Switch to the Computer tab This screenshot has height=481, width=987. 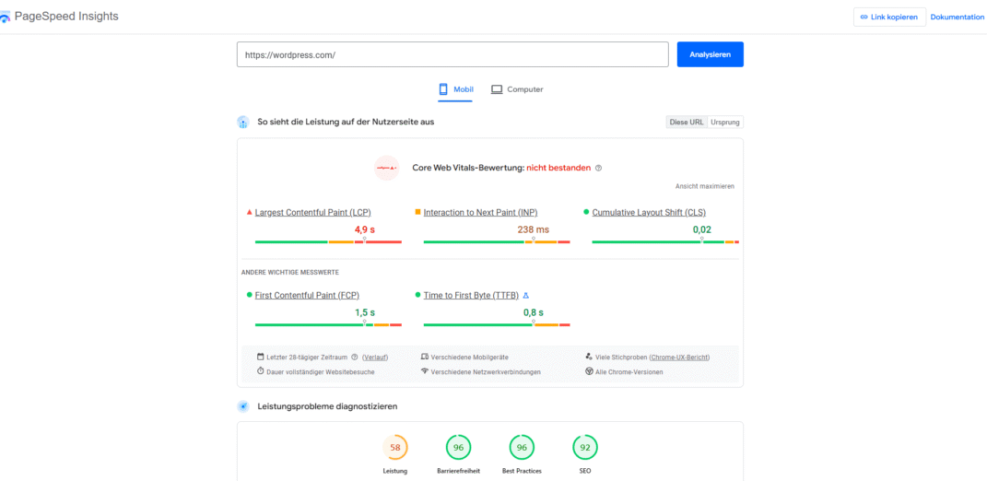pos(517,89)
